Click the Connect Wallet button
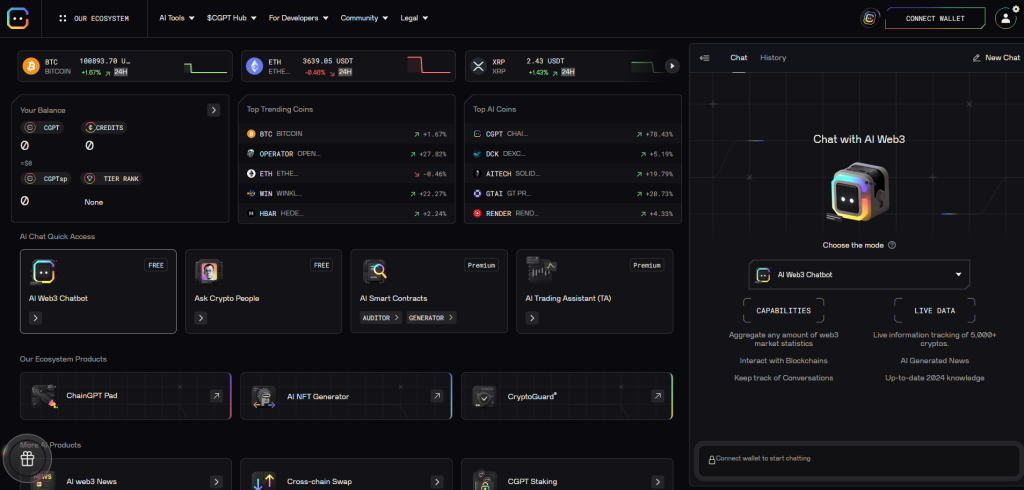Screen dimensions: 1024x490 935,18
